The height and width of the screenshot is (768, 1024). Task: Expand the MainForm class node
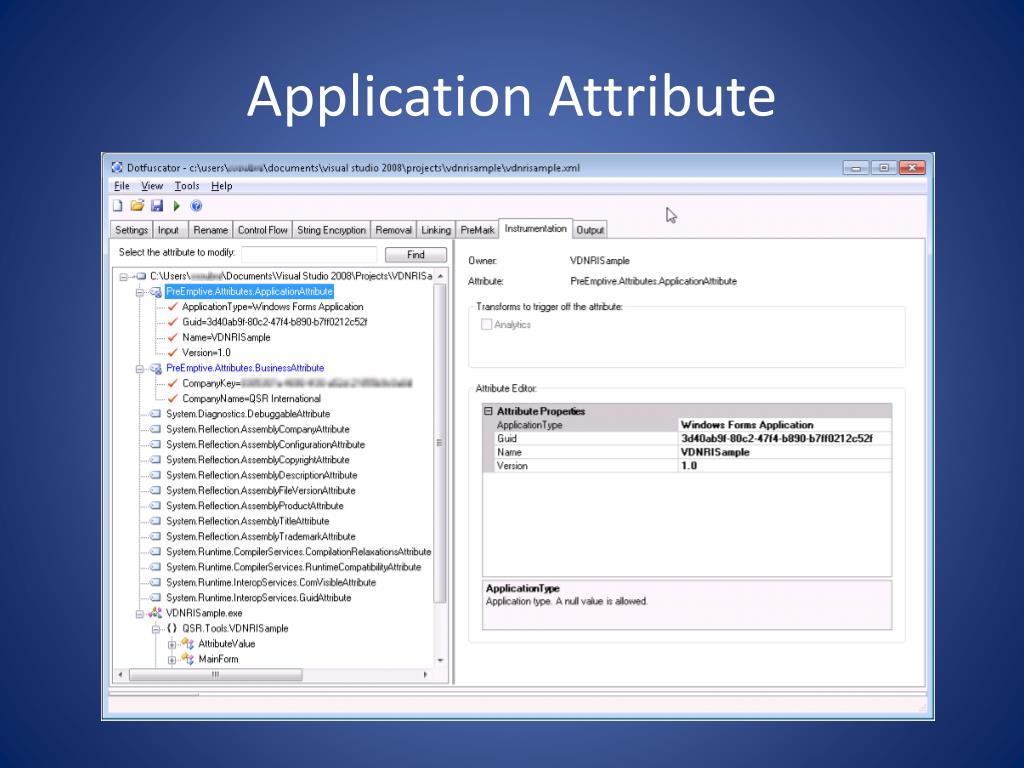coord(171,660)
